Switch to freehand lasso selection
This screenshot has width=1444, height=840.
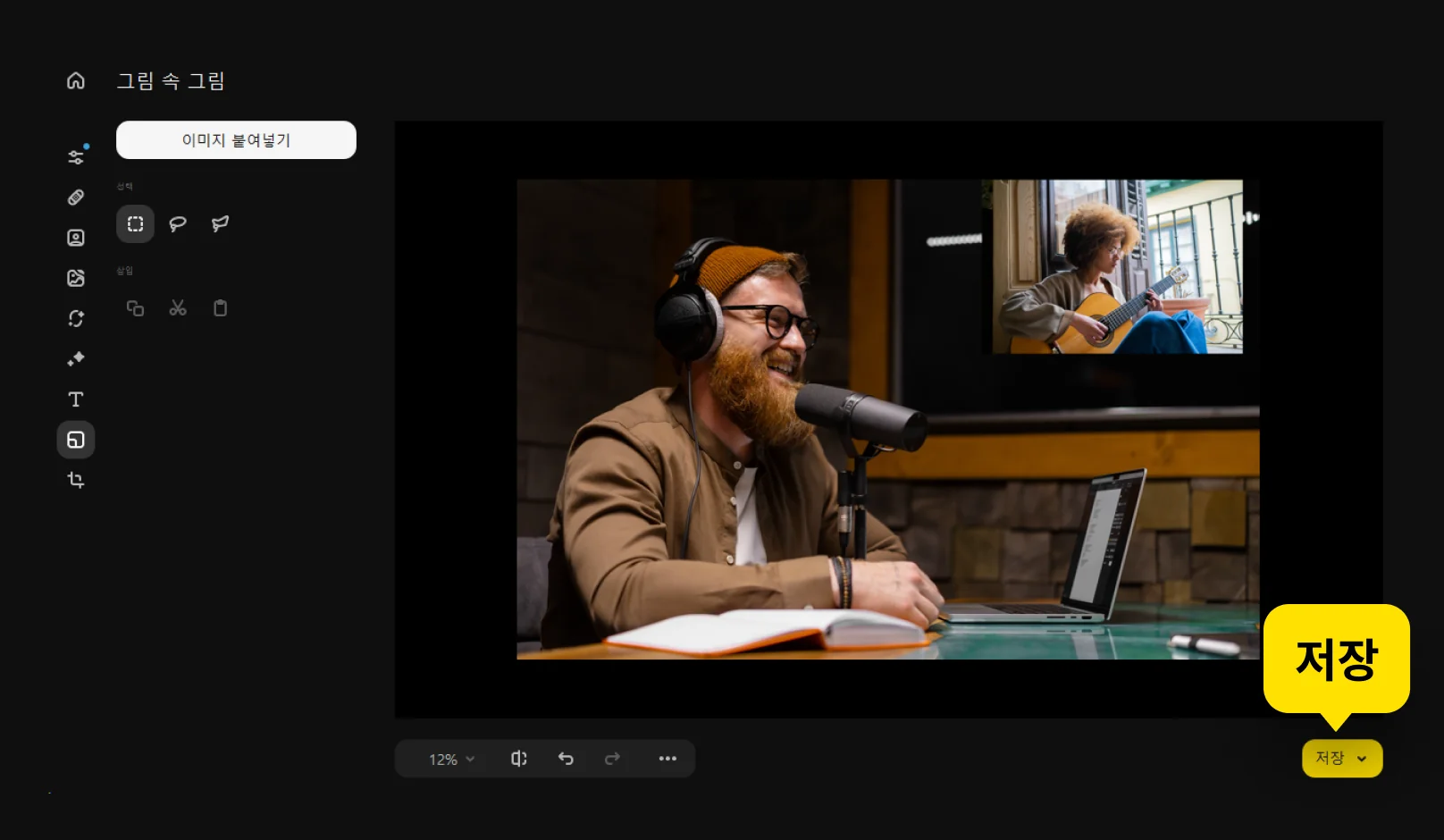pyautogui.click(x=178, y=224)
